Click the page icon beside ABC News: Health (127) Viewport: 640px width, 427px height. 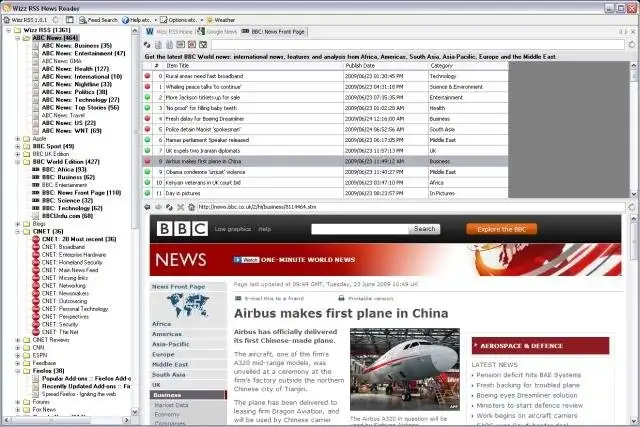pos(36,69)
